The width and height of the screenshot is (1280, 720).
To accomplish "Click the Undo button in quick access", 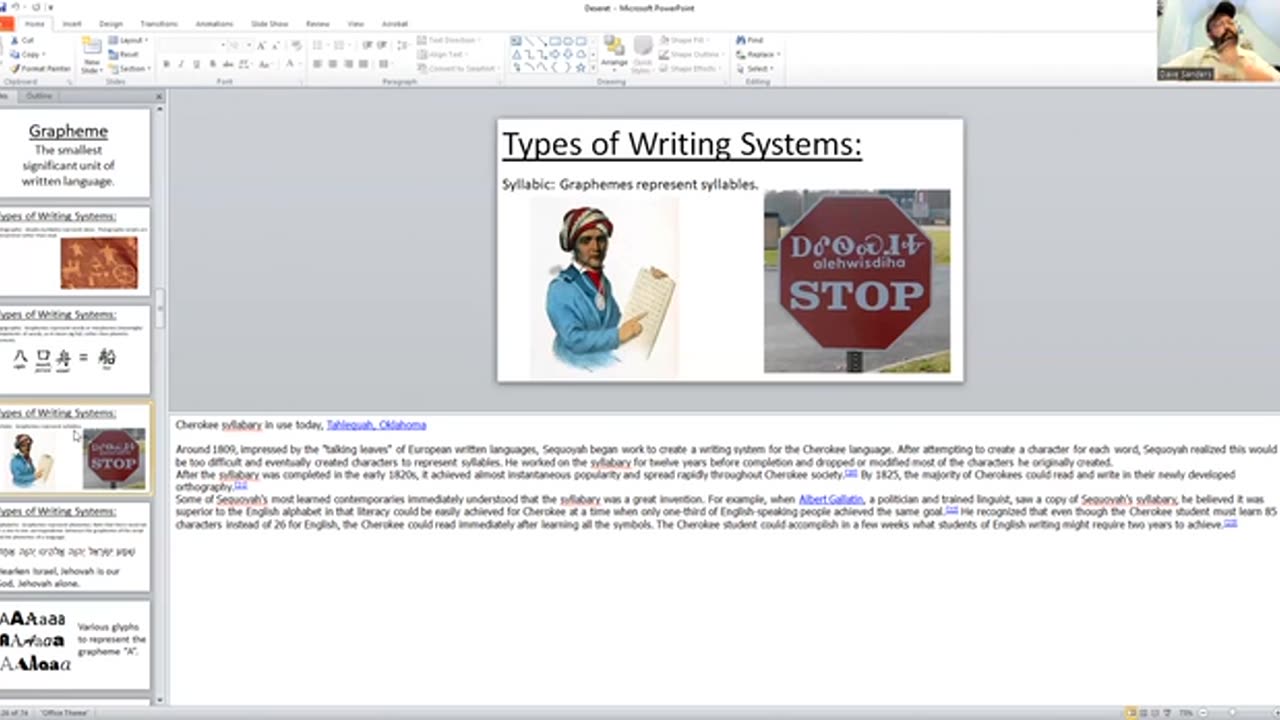I will 17,7.
